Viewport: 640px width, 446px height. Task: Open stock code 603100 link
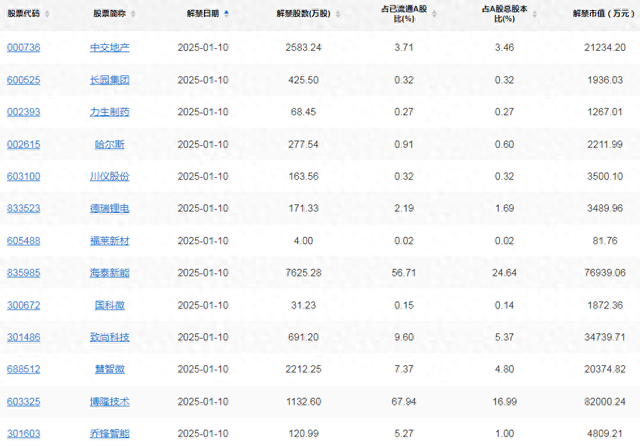[x=24, y=176]
